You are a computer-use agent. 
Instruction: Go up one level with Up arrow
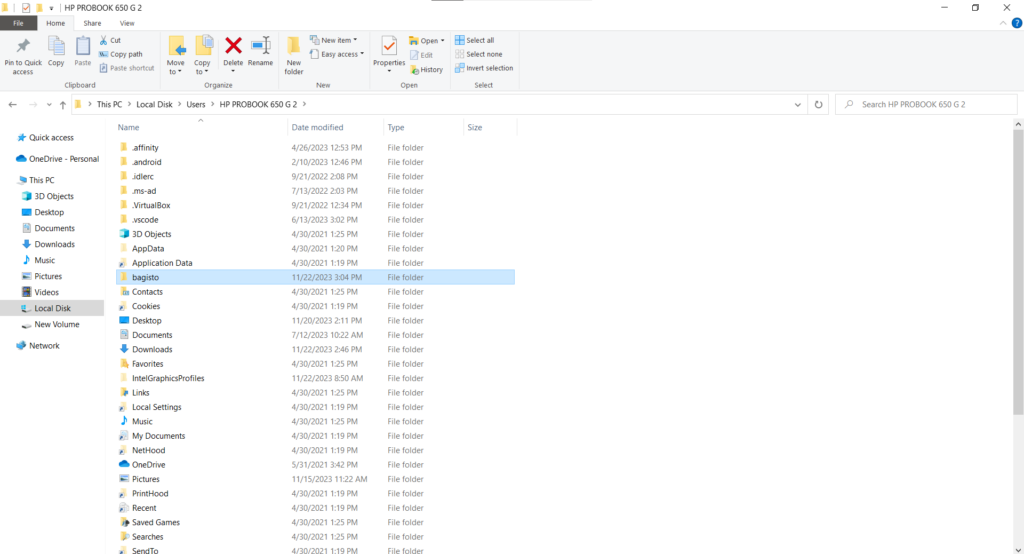pos(62,104)
